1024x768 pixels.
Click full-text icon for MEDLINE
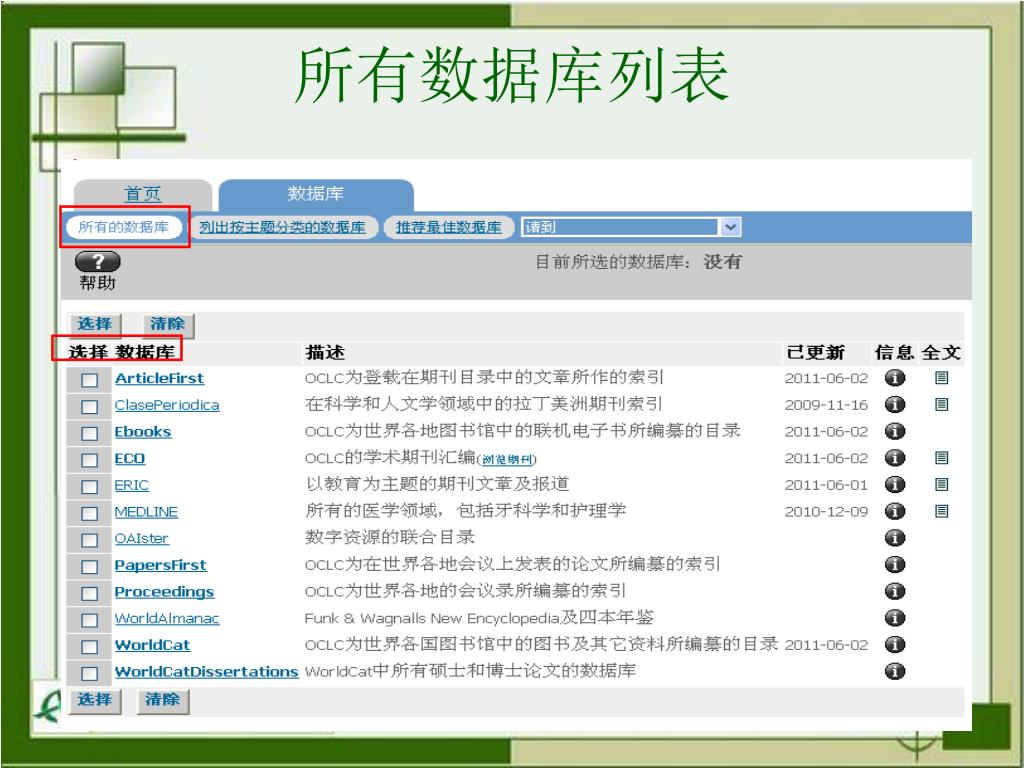(941, 511)
